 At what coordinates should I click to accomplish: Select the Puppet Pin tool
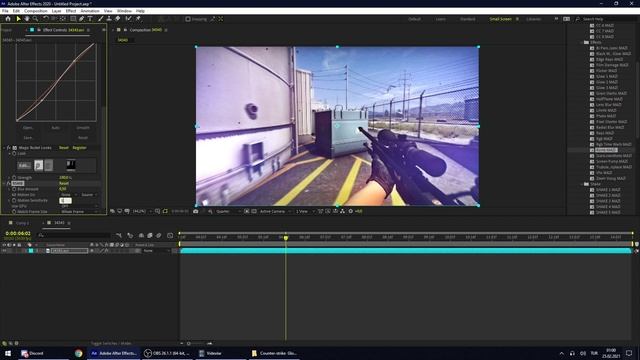point(138,19)
